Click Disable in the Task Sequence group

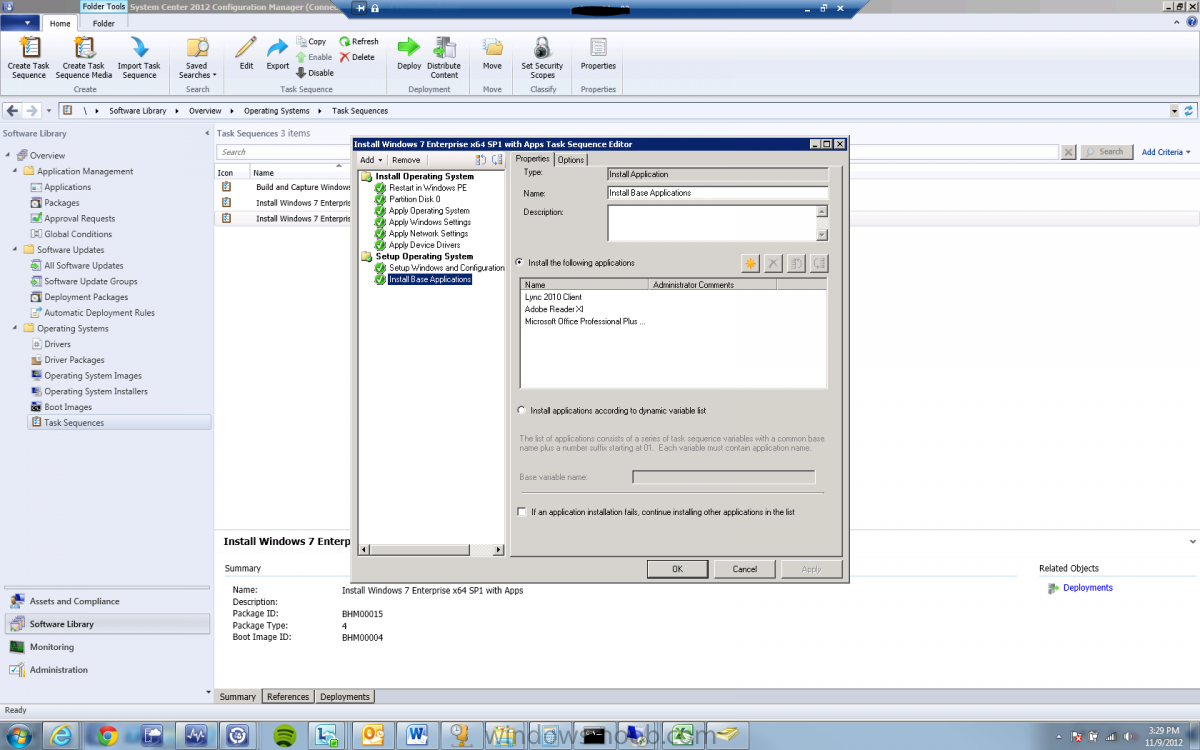[315, 73]
